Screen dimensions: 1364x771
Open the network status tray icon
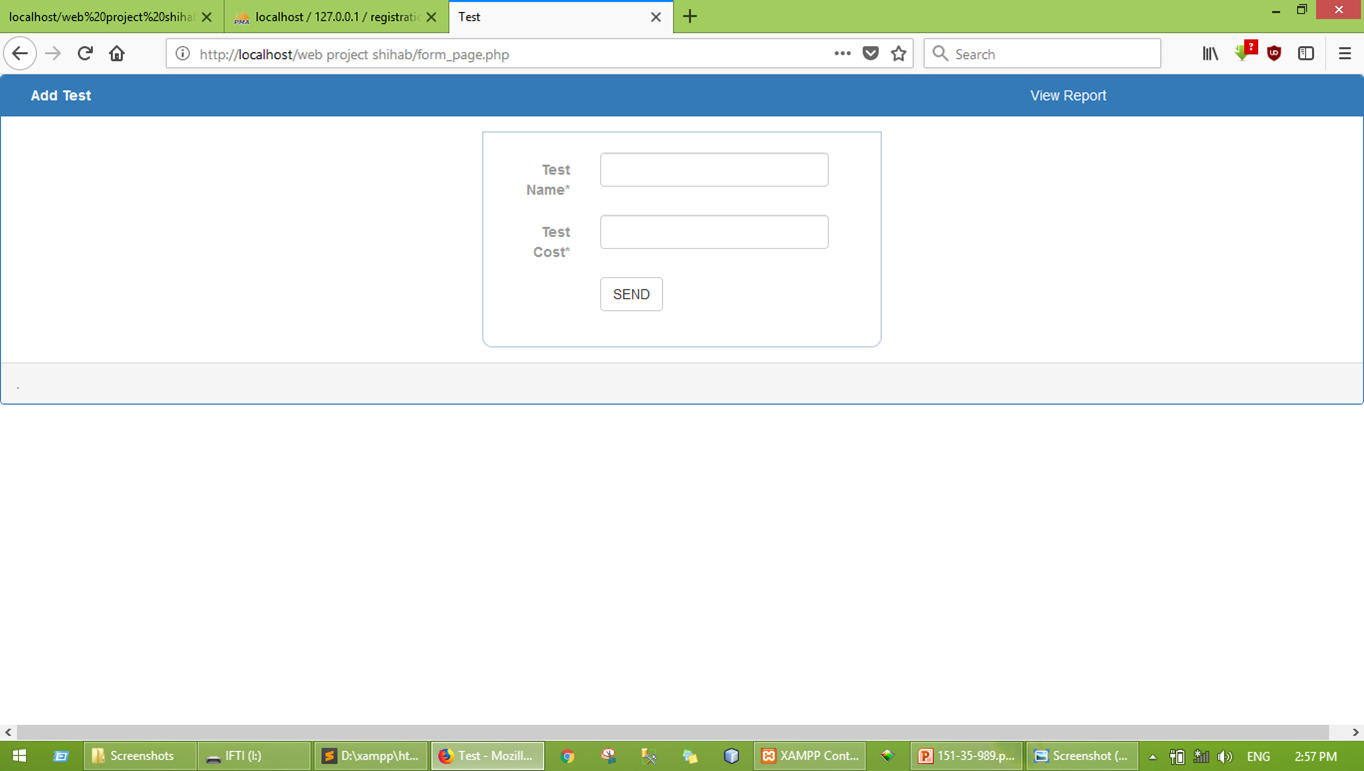[x=1200, y=756]
